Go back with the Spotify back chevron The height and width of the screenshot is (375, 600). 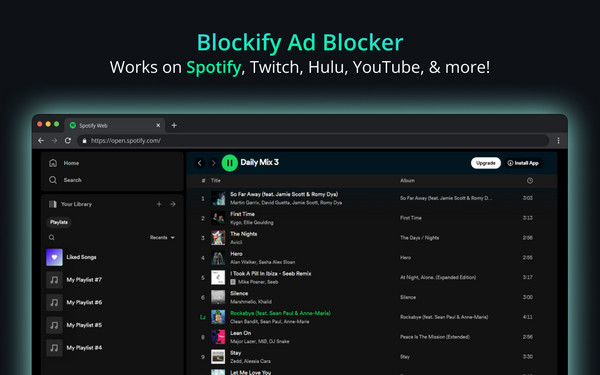200,163
